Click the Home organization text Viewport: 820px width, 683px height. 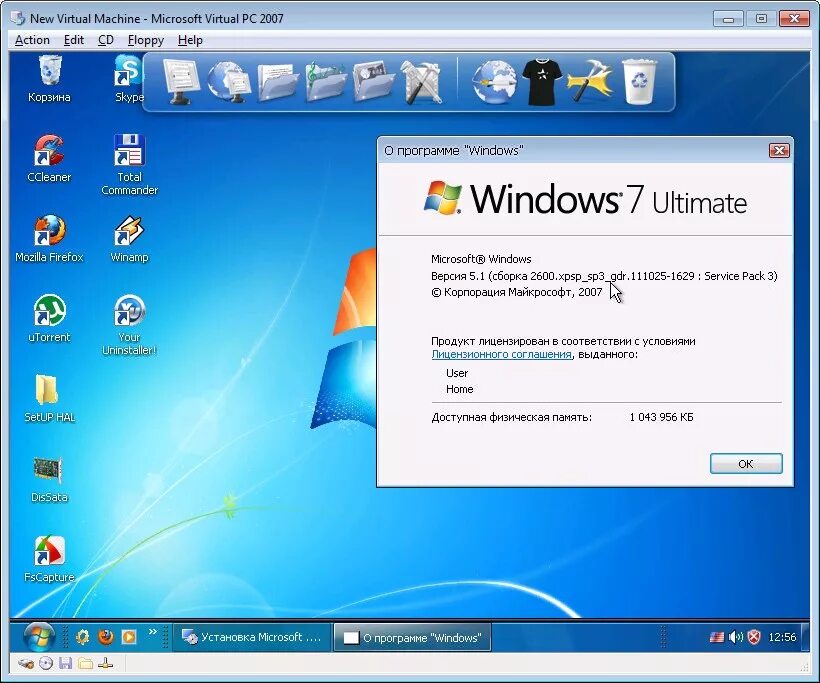click(x=459, y=389)
